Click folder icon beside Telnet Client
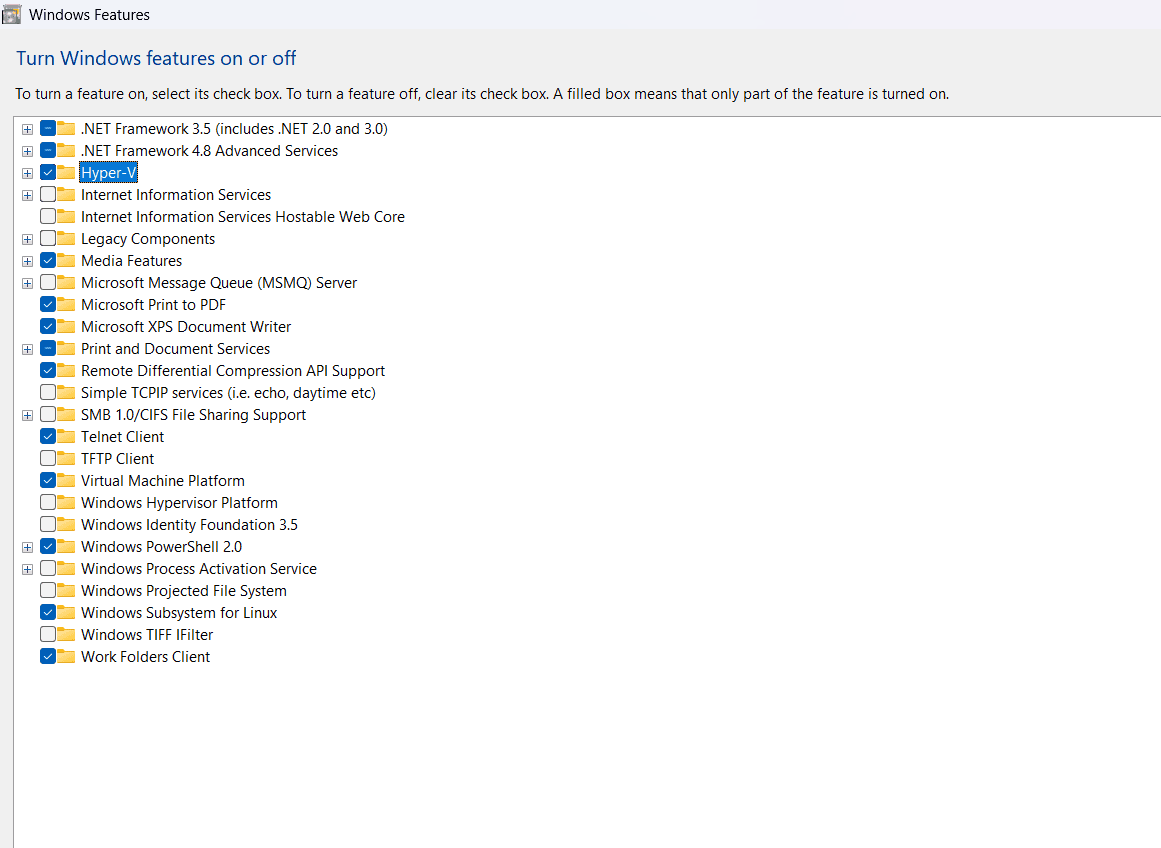Screen dimensions: 1161x848 (67, 436)
